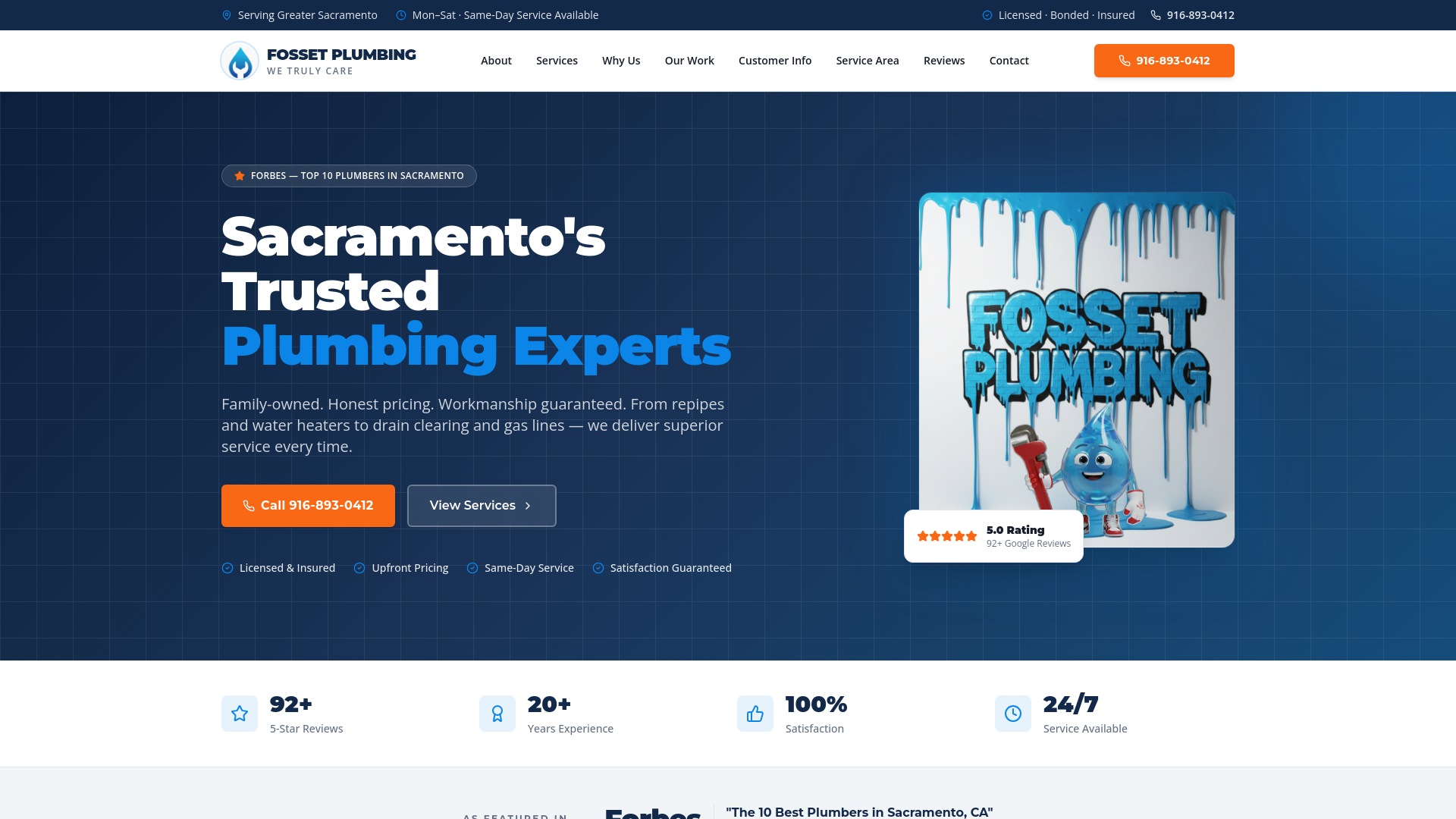
Task: Open Our Work in the navigation
Action: tap(689, 61)
